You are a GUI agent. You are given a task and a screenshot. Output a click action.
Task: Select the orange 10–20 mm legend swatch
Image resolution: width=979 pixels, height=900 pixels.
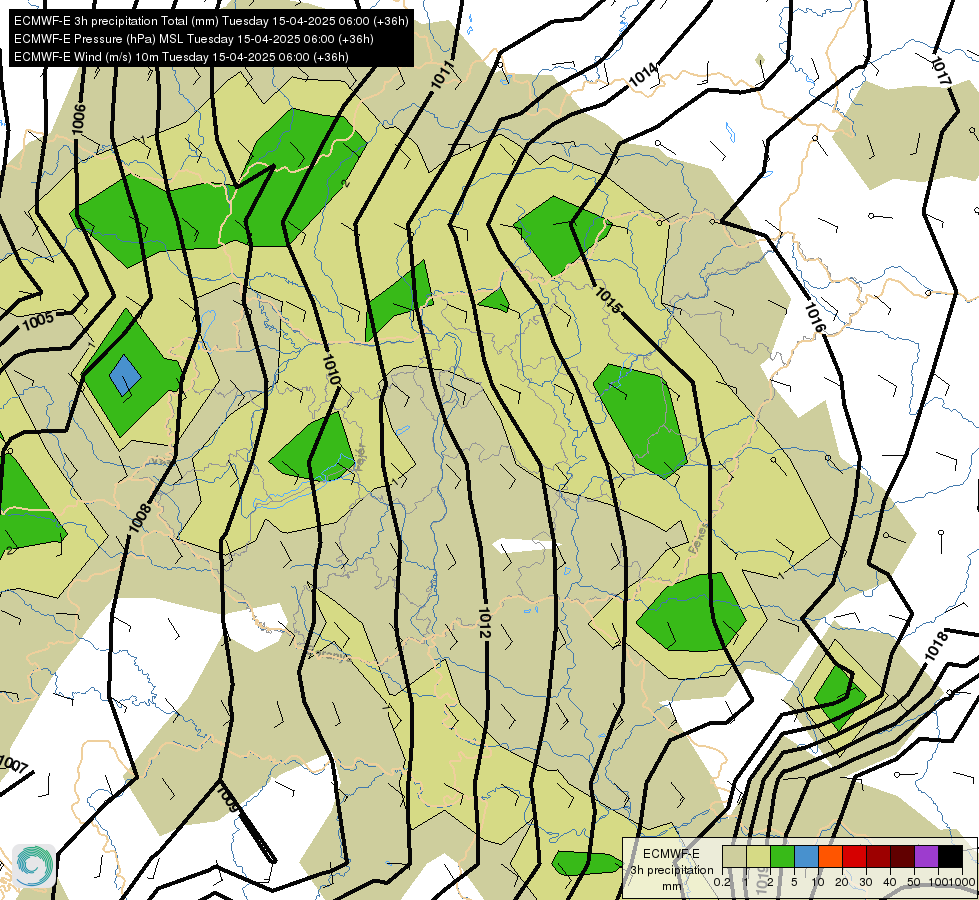pos(830,856)
